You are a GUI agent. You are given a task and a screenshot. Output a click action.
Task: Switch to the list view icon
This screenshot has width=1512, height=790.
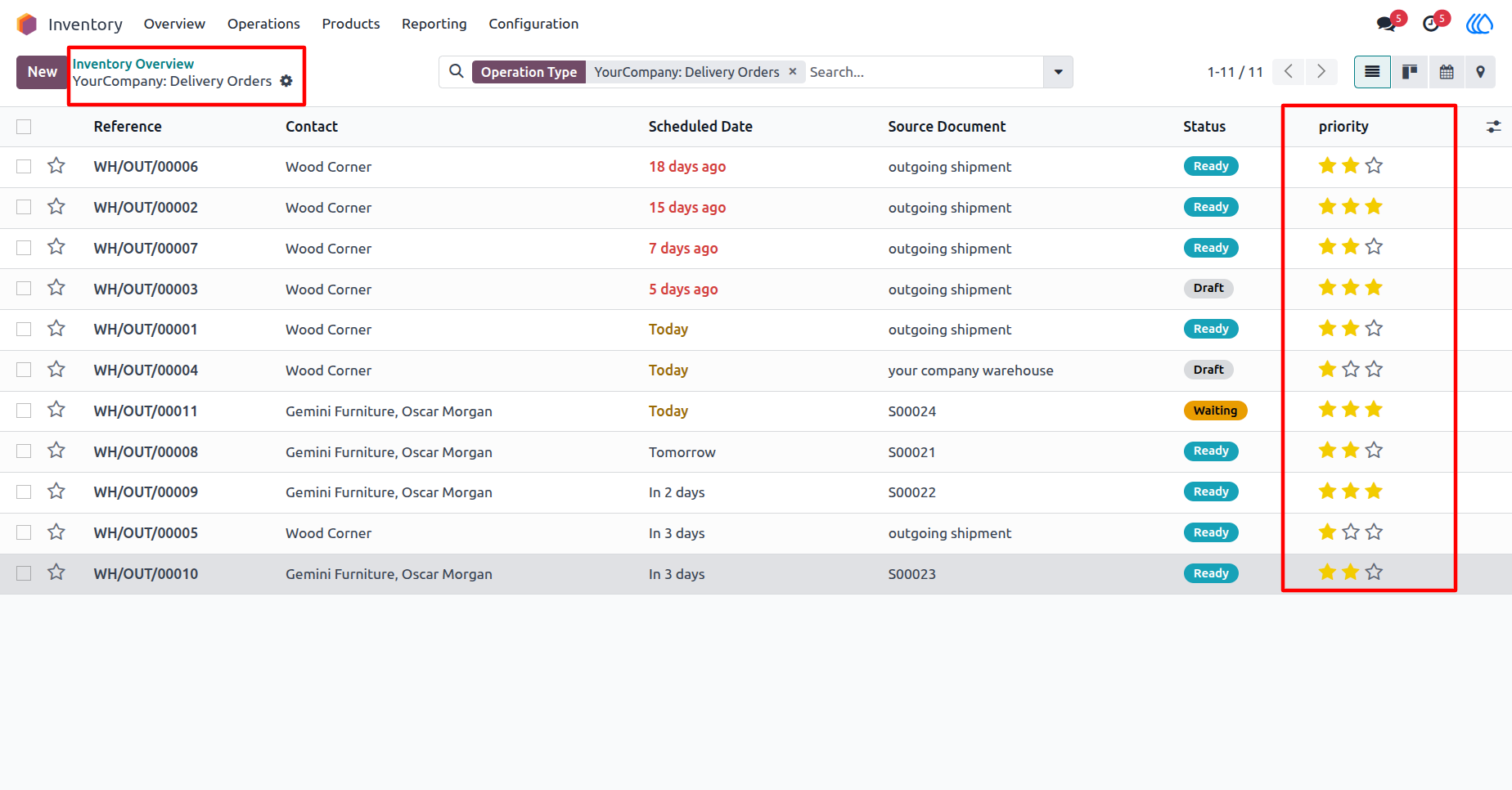point(1372,72)
